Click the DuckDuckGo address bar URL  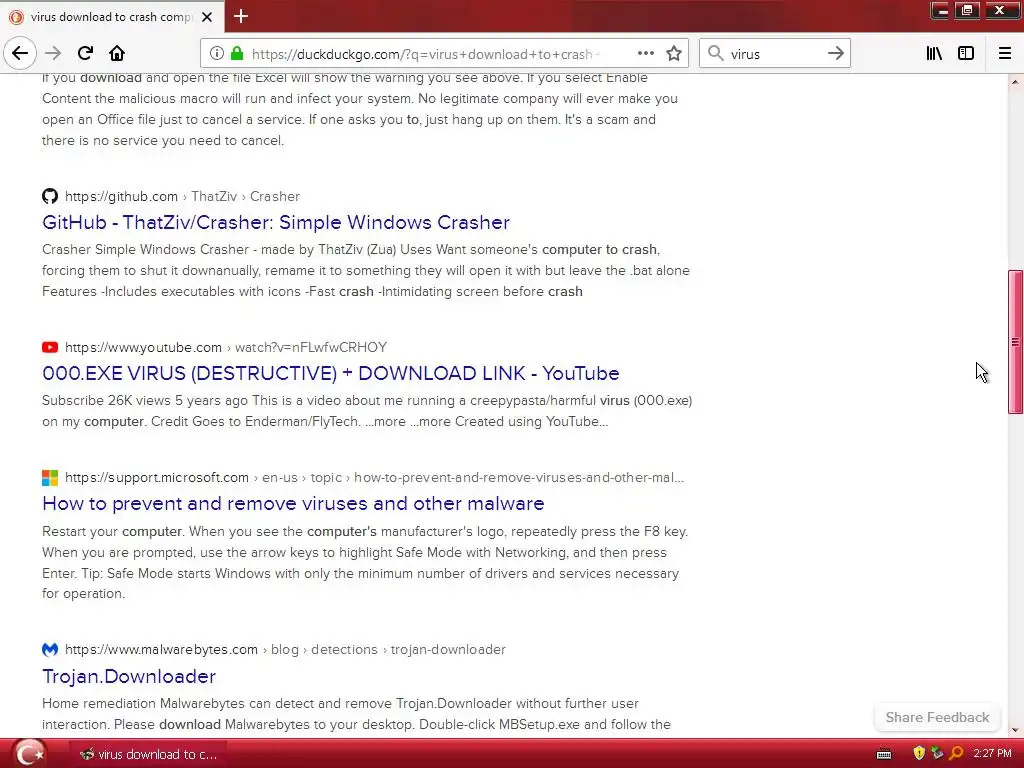424,54
